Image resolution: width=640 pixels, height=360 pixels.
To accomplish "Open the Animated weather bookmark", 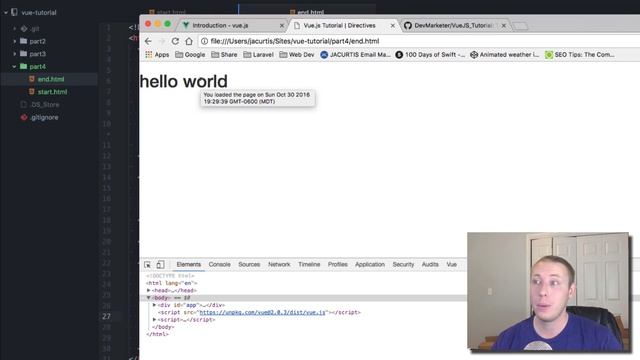I will pos(504,54).
